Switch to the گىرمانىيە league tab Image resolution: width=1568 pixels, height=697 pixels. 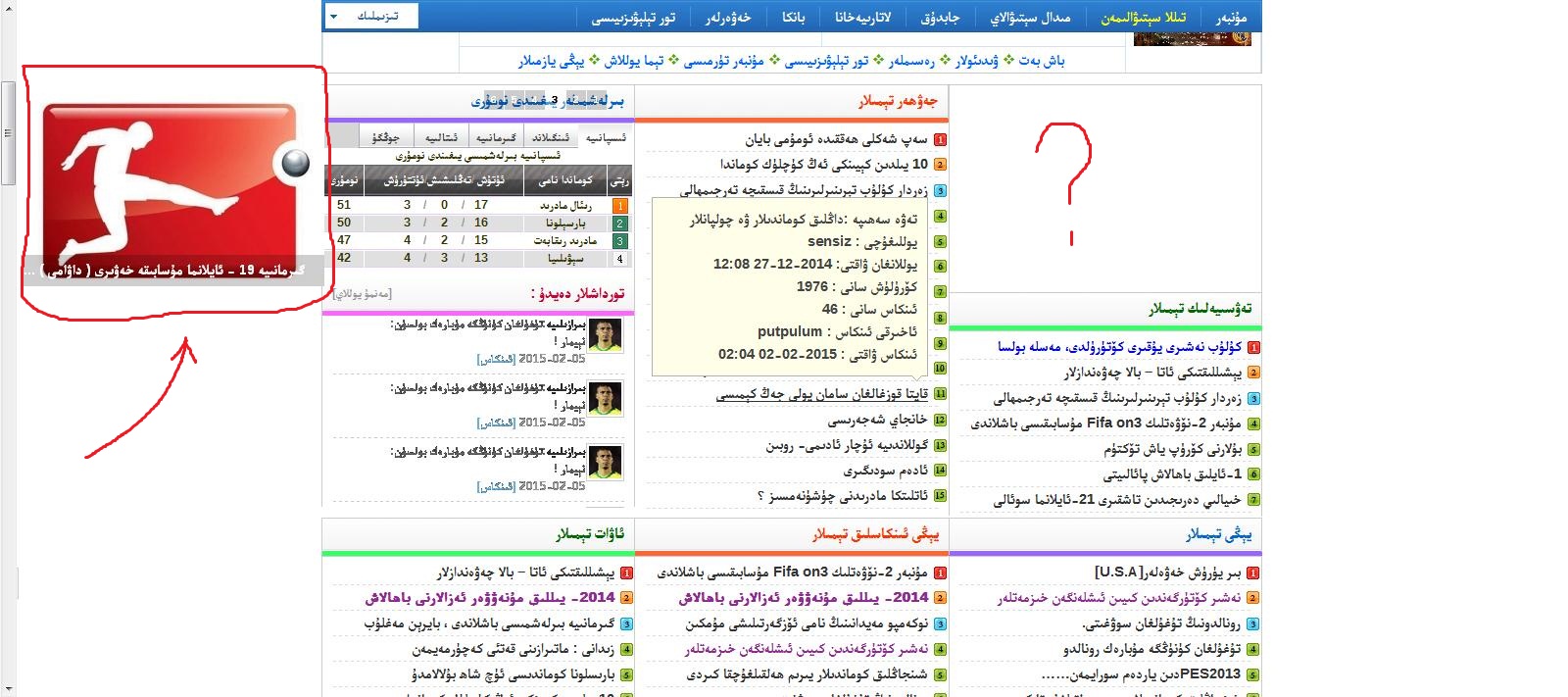point(496,138)
